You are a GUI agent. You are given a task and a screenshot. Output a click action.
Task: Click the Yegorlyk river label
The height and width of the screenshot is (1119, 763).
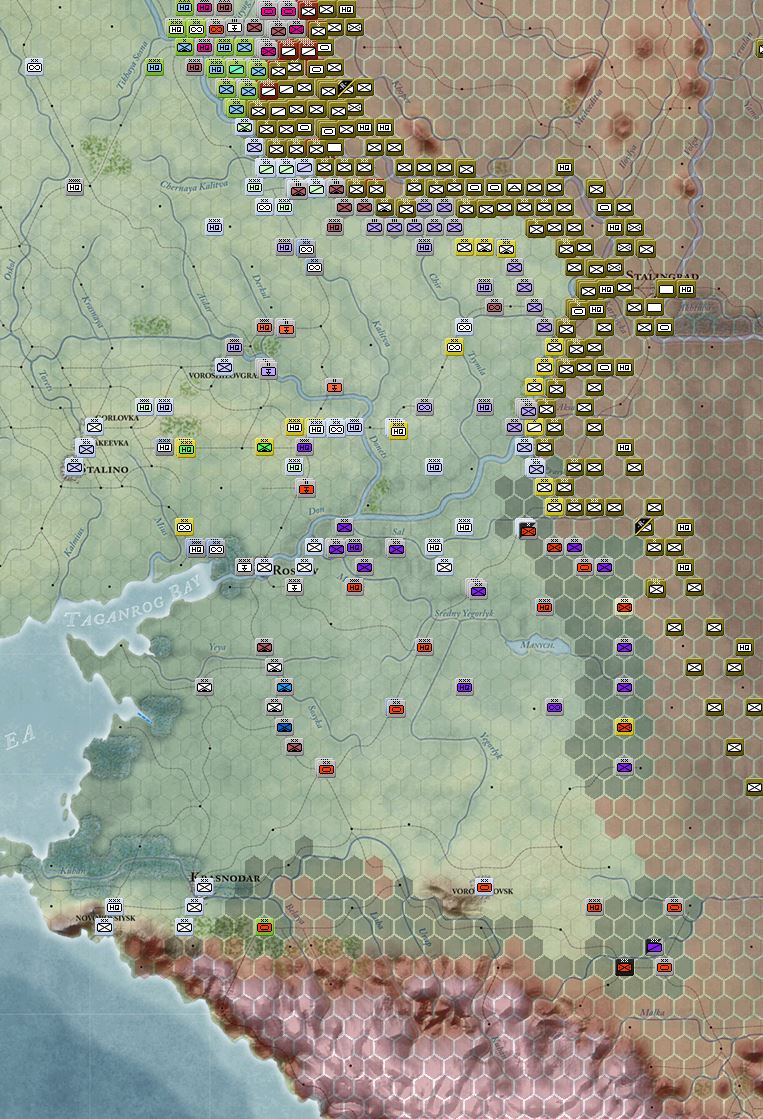click(x=491, y=744)
